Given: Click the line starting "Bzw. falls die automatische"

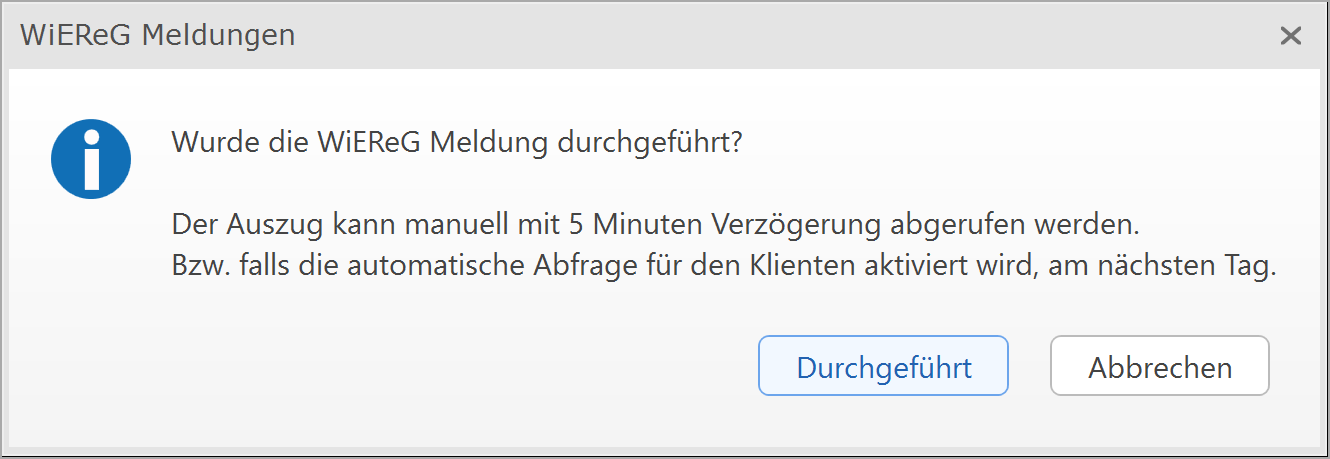Looking at the screenshot, I should pos(724,269).
